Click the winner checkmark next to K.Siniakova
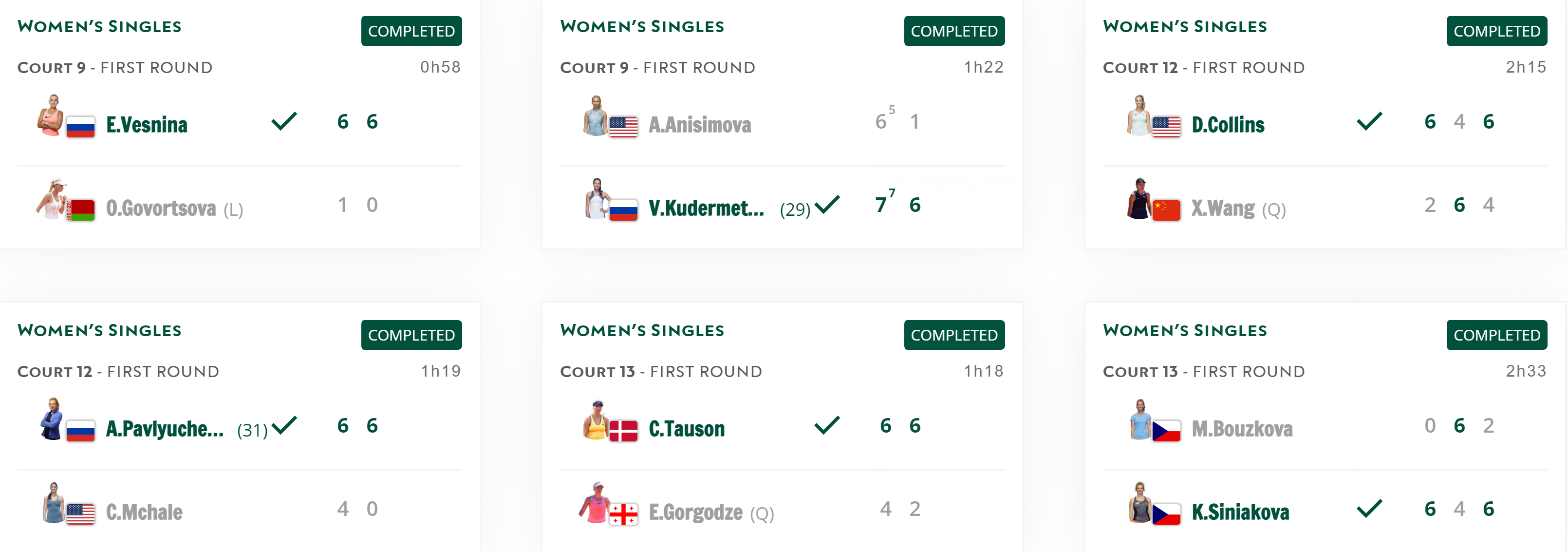 pyautogui.click(x=1369, y=508)
